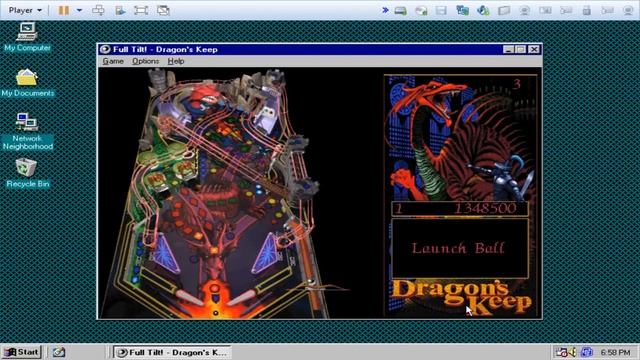The height and width of the screenshot is (360, 640).
Task: Click the left pinball flipper
Action: [x=190, y=298]
